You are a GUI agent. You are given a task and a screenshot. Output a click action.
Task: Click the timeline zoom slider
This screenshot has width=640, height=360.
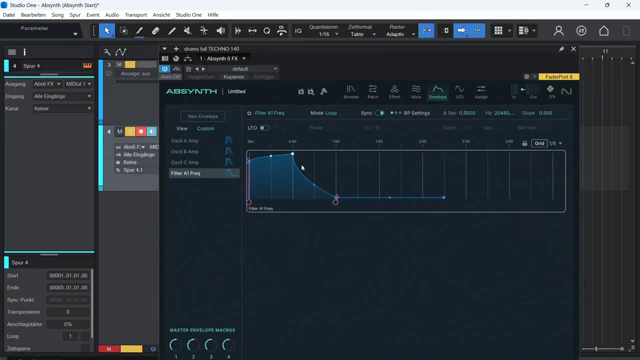(603, 349)
